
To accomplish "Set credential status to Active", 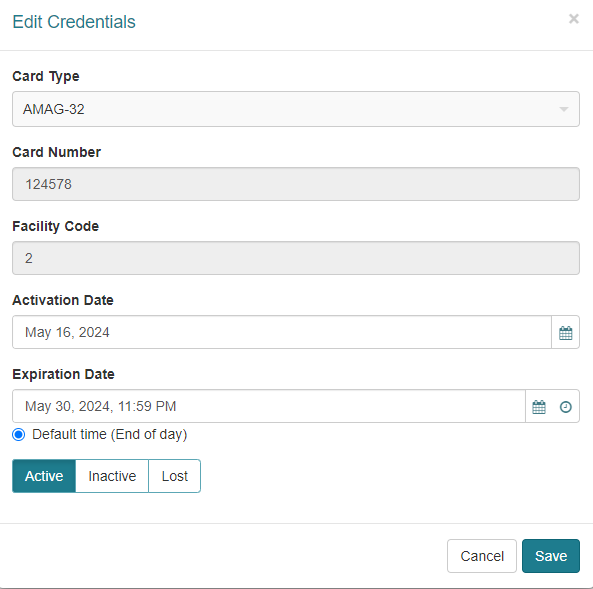I will tap(44, 476).
